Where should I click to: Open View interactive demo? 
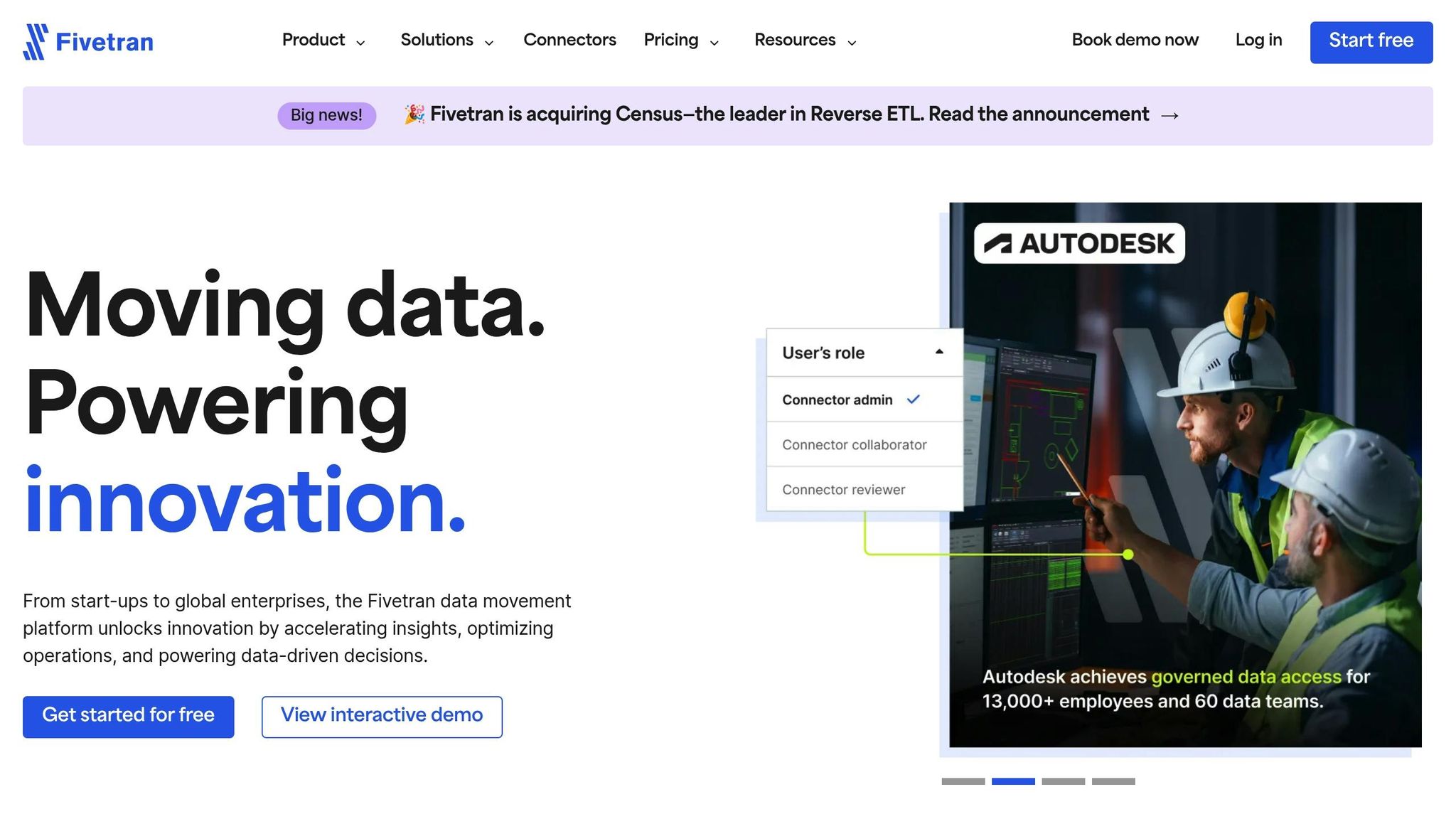pyautogui.click(x=382, y=717)
